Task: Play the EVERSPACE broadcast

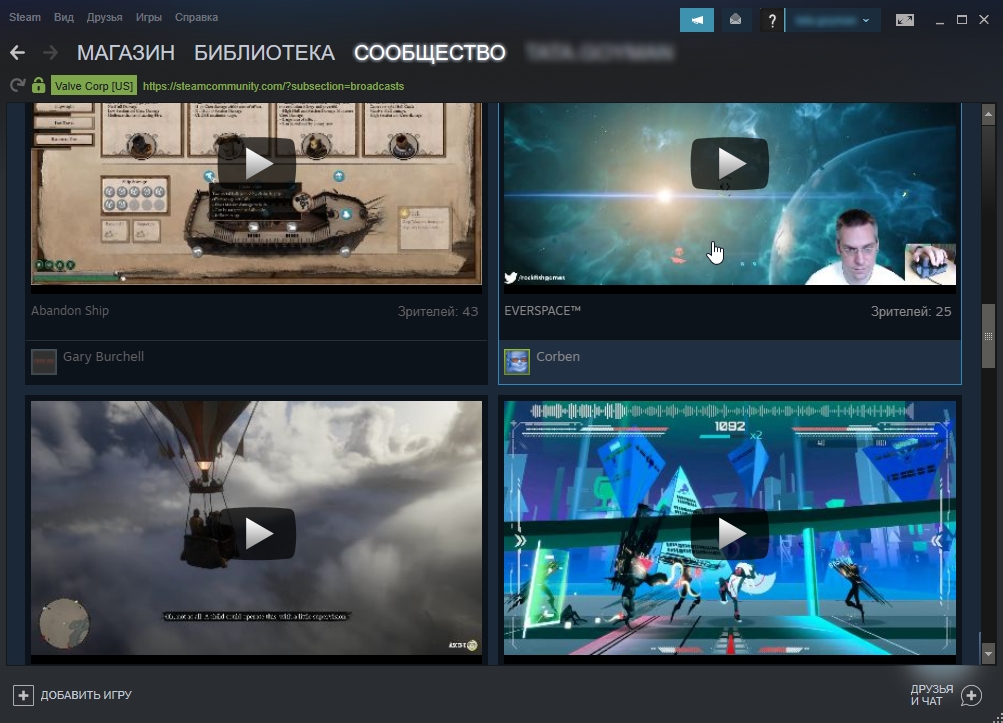Action: coord(730,164)
